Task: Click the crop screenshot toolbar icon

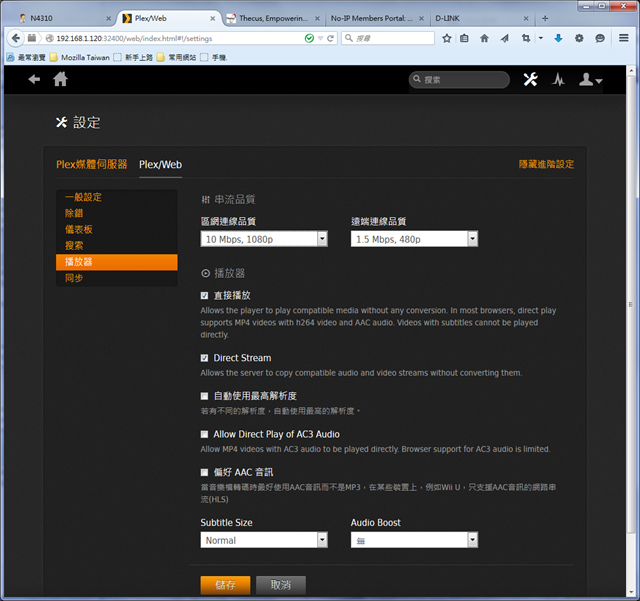Action: pos(526,38)
